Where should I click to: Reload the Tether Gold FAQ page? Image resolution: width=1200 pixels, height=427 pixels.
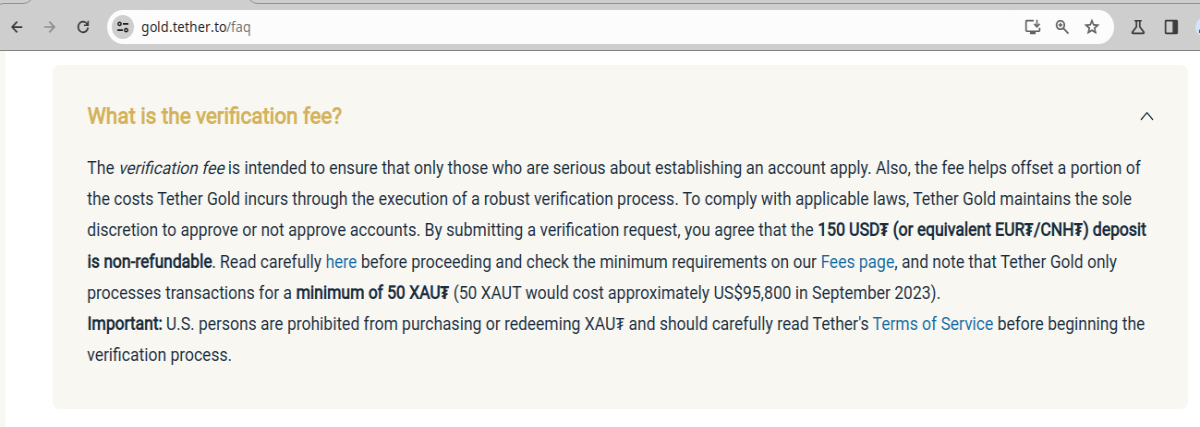pos(83,27)
